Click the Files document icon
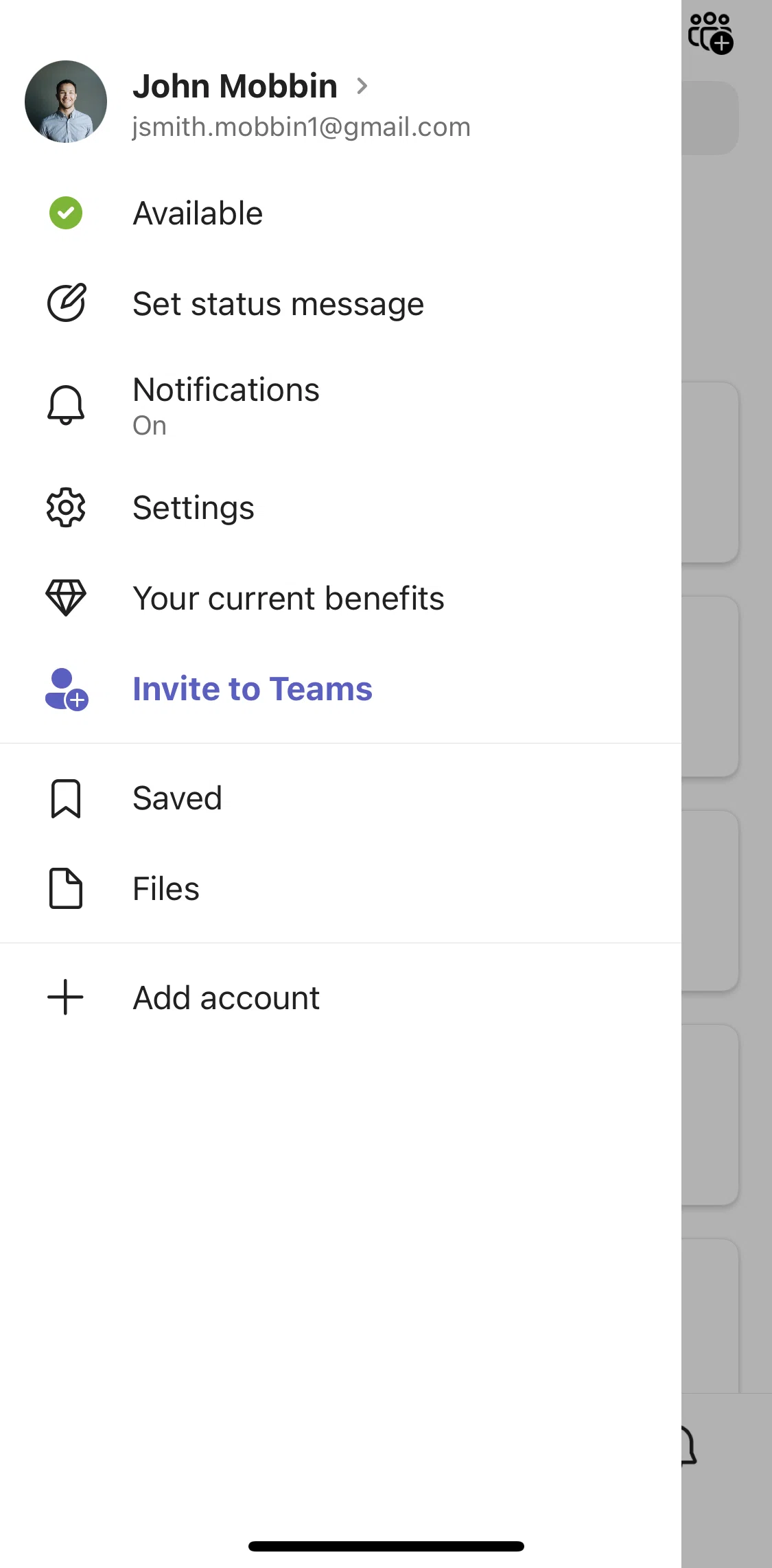This screenshot has width=772, height=1568. pos(66,888)
